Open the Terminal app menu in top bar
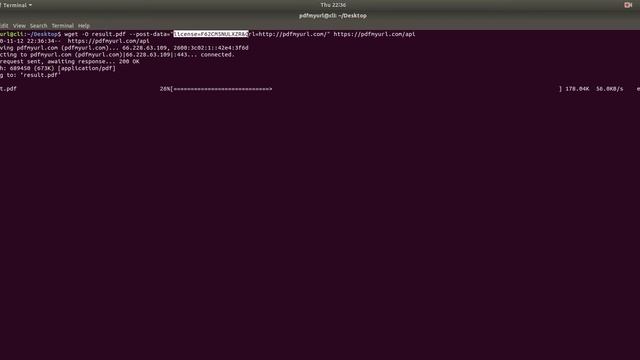 point(16,5)
